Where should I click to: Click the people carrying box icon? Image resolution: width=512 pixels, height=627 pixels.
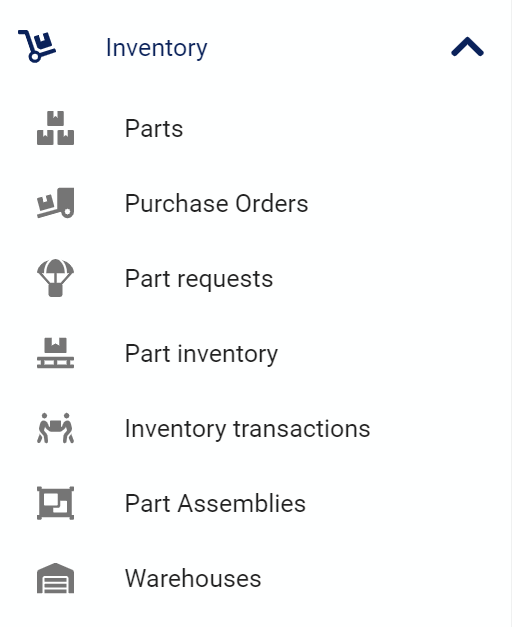[x=56, y=428]
